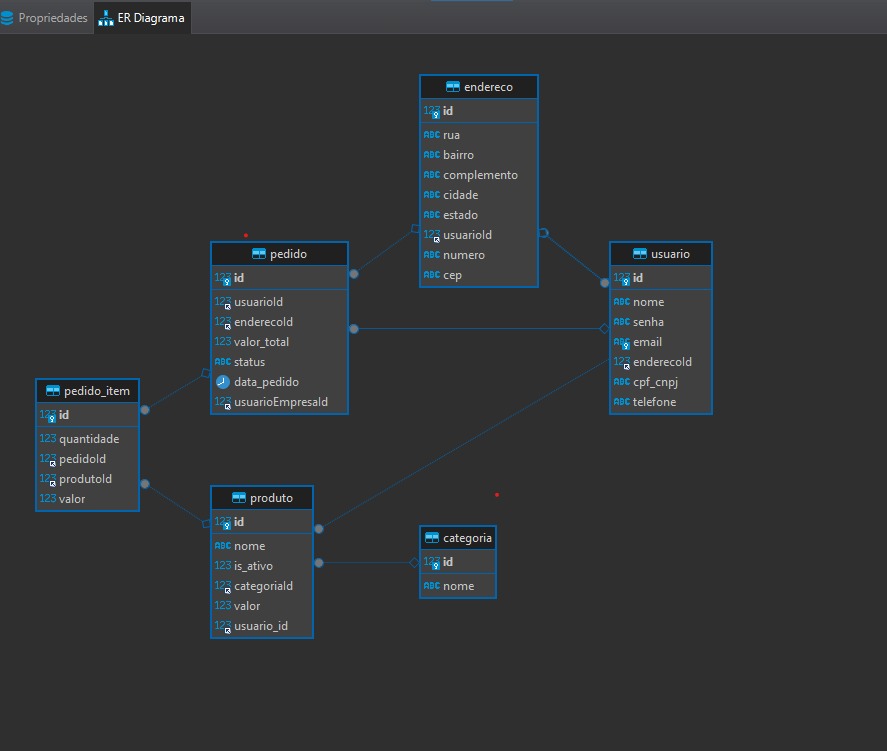Select the categoria table header

click(458, 538)
